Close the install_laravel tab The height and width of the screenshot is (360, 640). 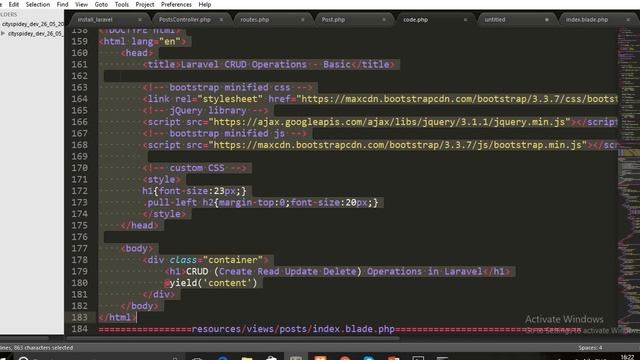pos(140,20)
